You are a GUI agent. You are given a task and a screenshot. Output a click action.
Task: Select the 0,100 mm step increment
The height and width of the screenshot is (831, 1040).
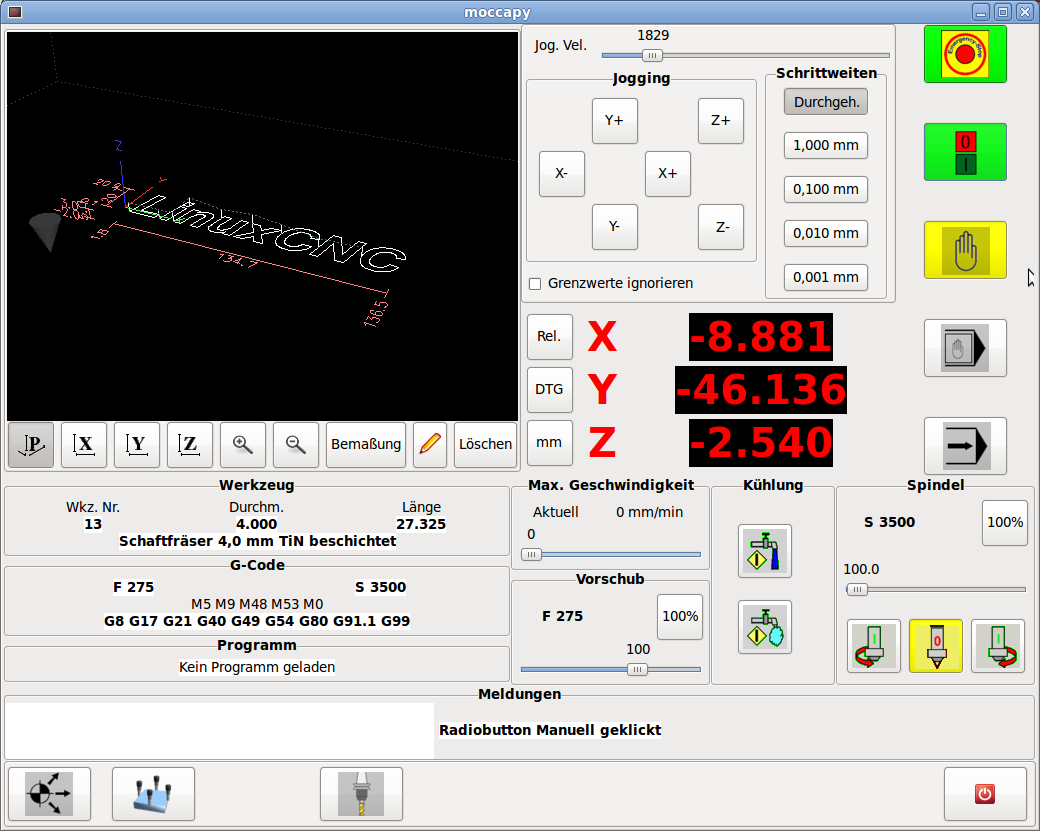(x=826, y=190)
